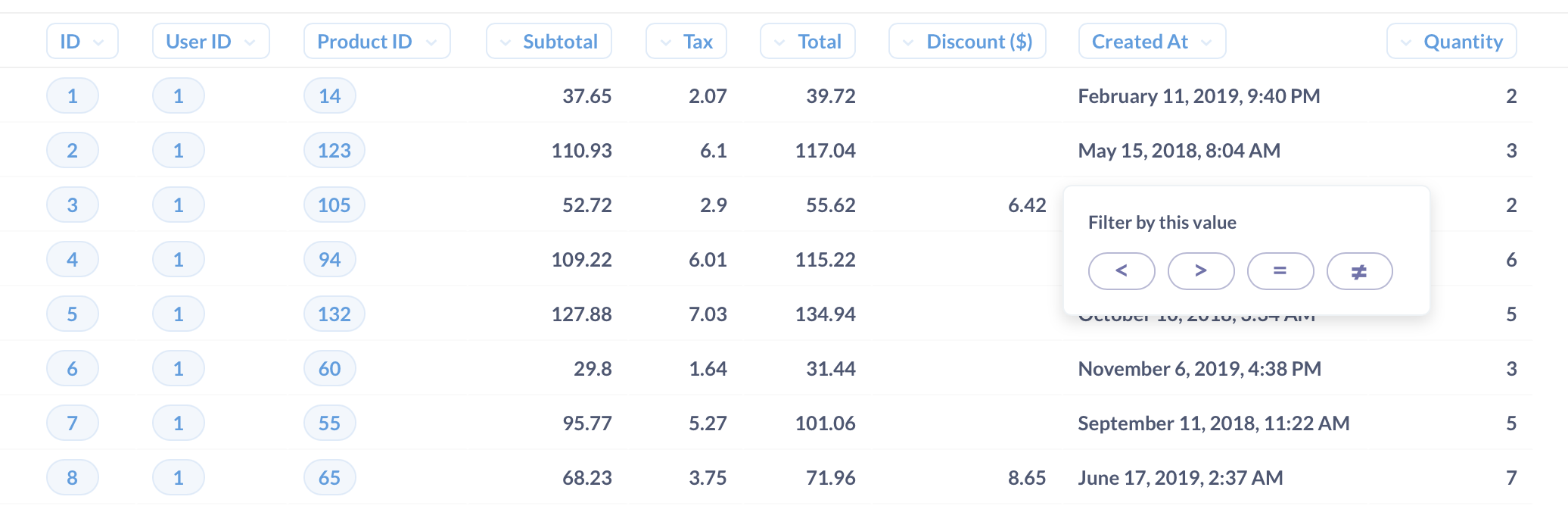Select the subtotal value 127.88
Viewport: 1568px width, 506px height.
(581, 314)
